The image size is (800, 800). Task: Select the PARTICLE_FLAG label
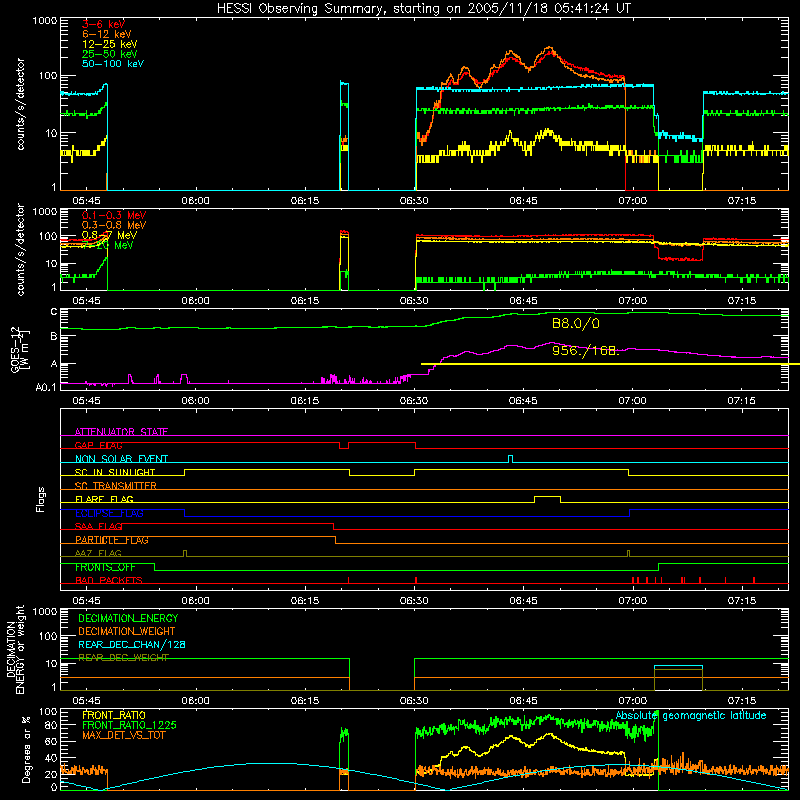(x=112, y=540)
